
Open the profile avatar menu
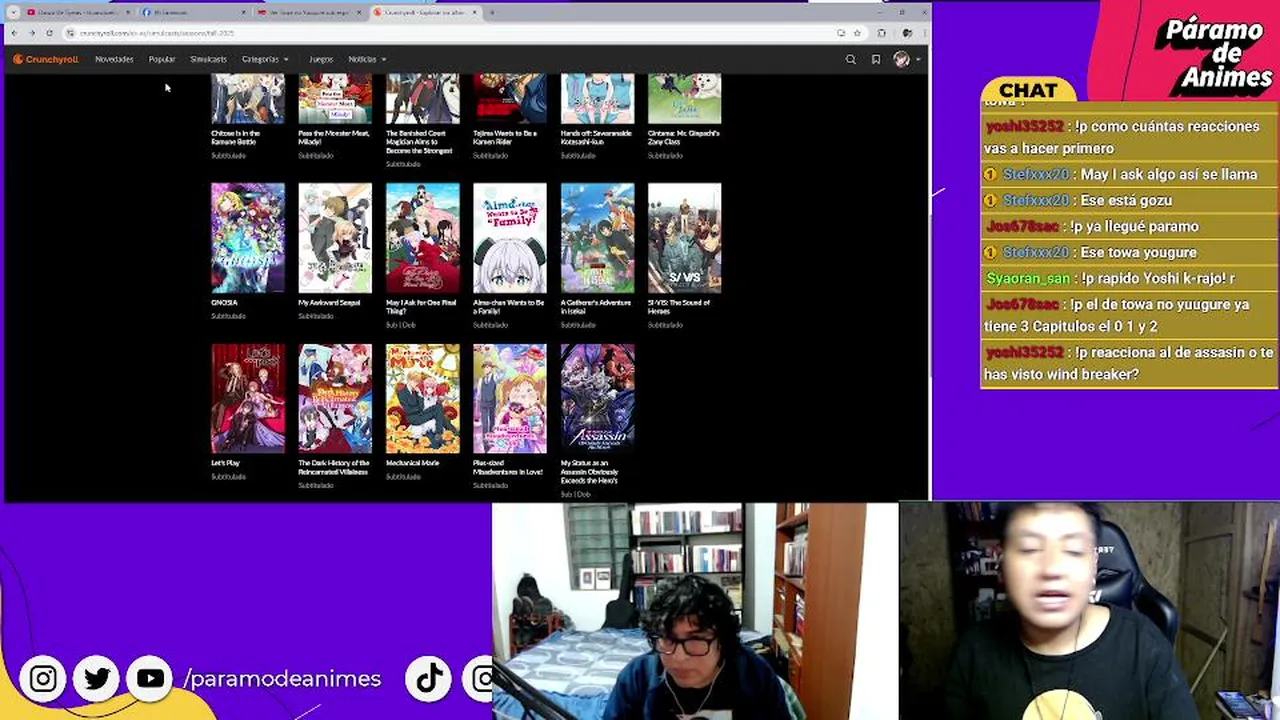[902, 59]
